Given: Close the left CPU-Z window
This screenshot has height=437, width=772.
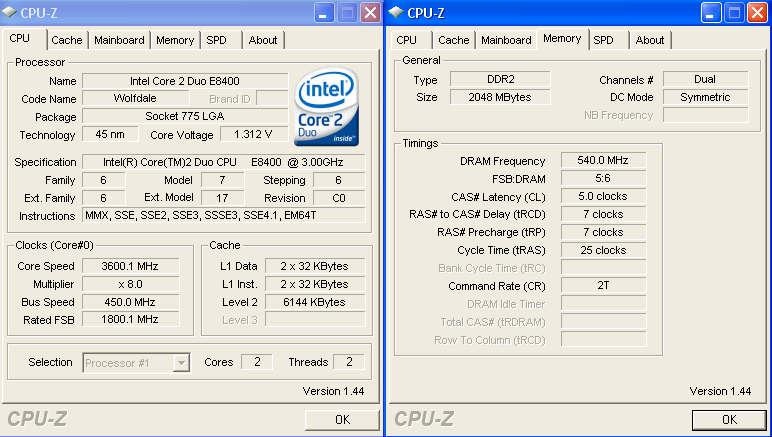Looking at the screenshot, I should (x=370, y=13).
